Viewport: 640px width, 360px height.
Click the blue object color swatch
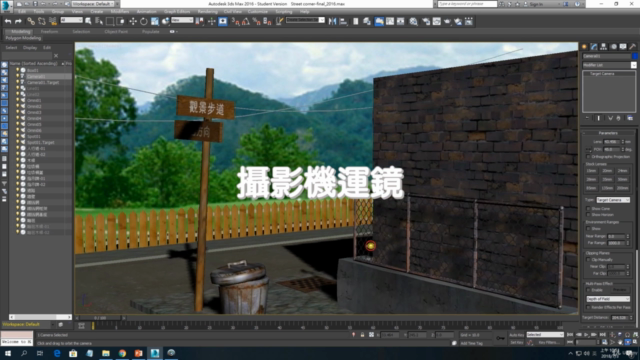pyautogui.click(x=634, y=56)
